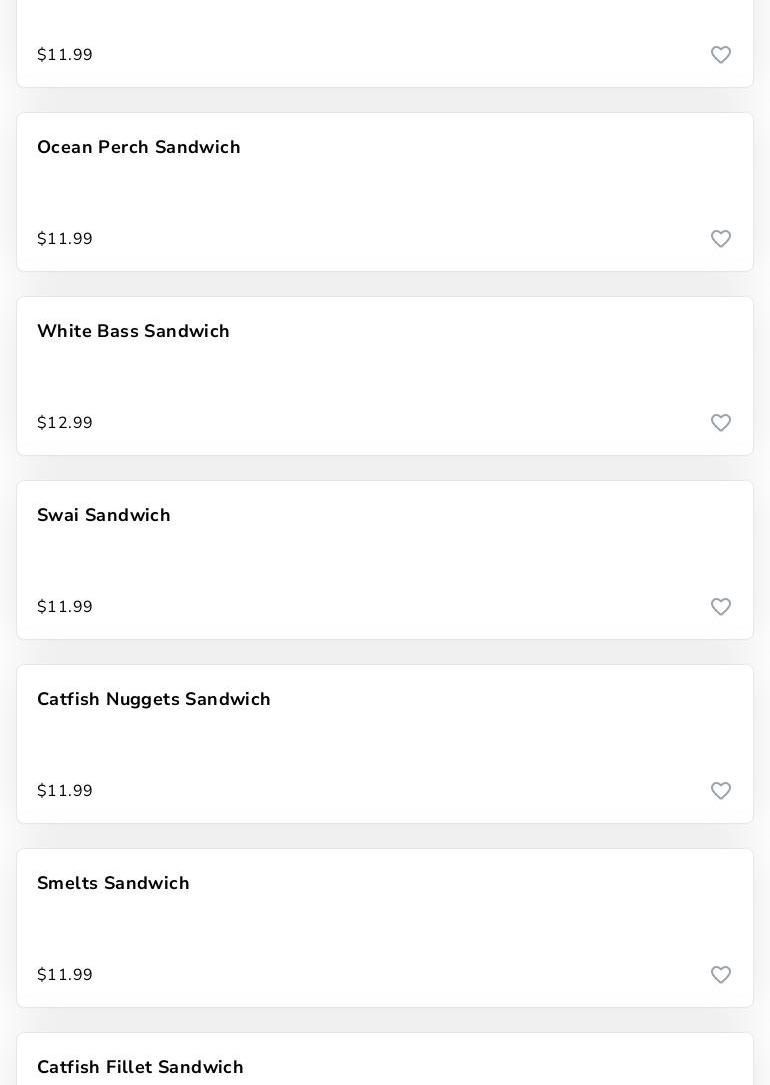Click the Ocean Perch Sandwich $11.99 price

pos(65,239)
